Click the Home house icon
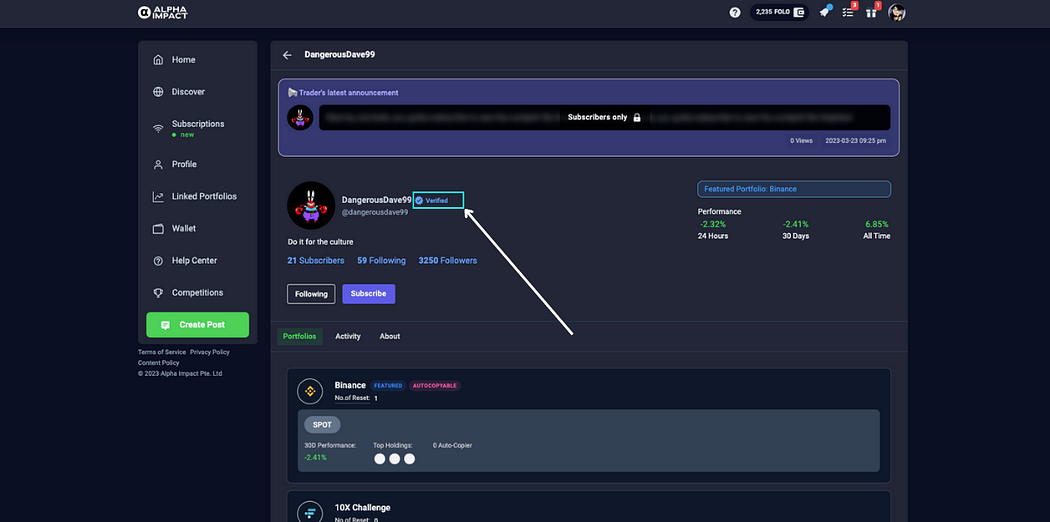The width and height of the screenshot is (1050, 522). [158, 60]
